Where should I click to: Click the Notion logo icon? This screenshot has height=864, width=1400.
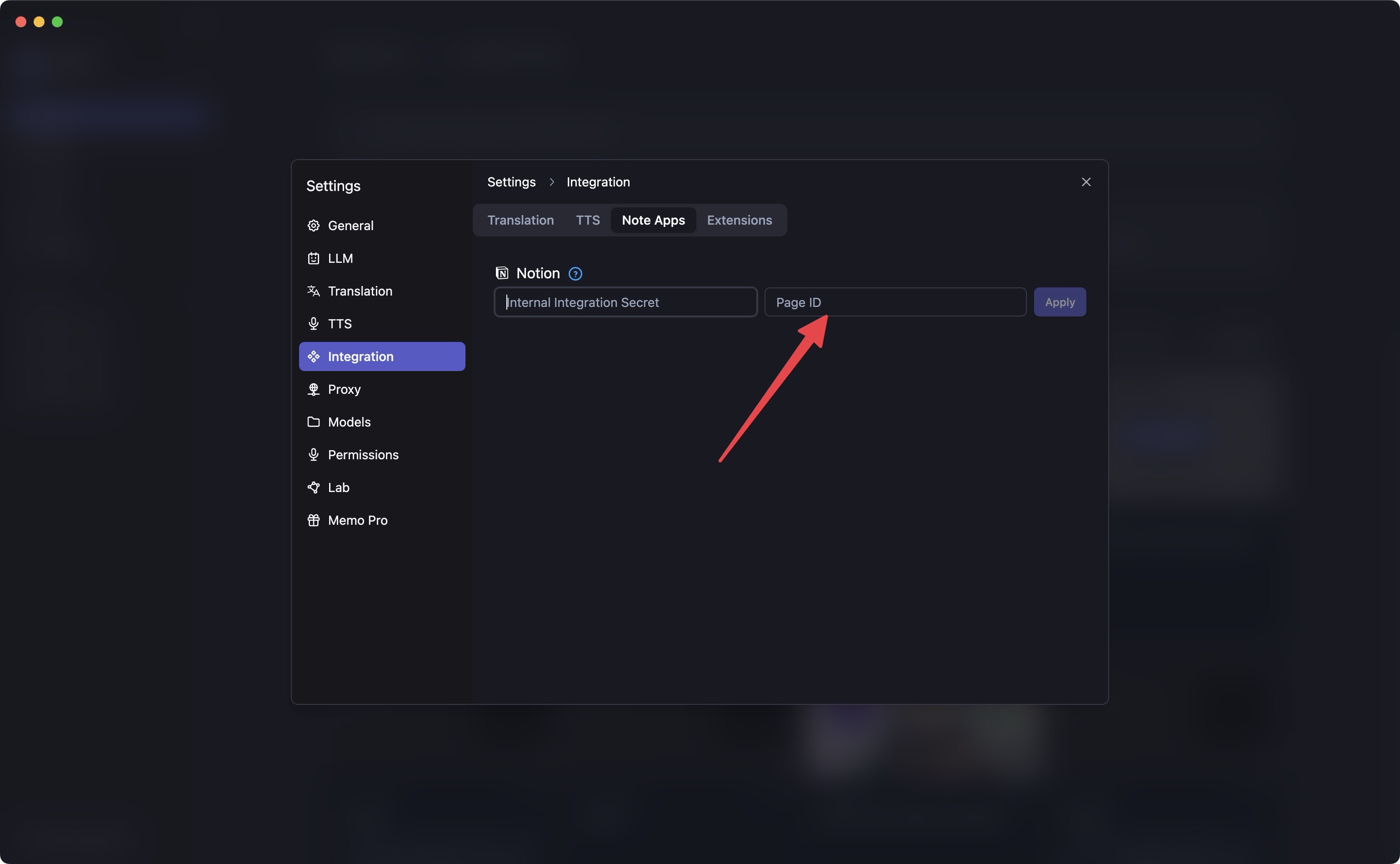click(x=501, y=273)
